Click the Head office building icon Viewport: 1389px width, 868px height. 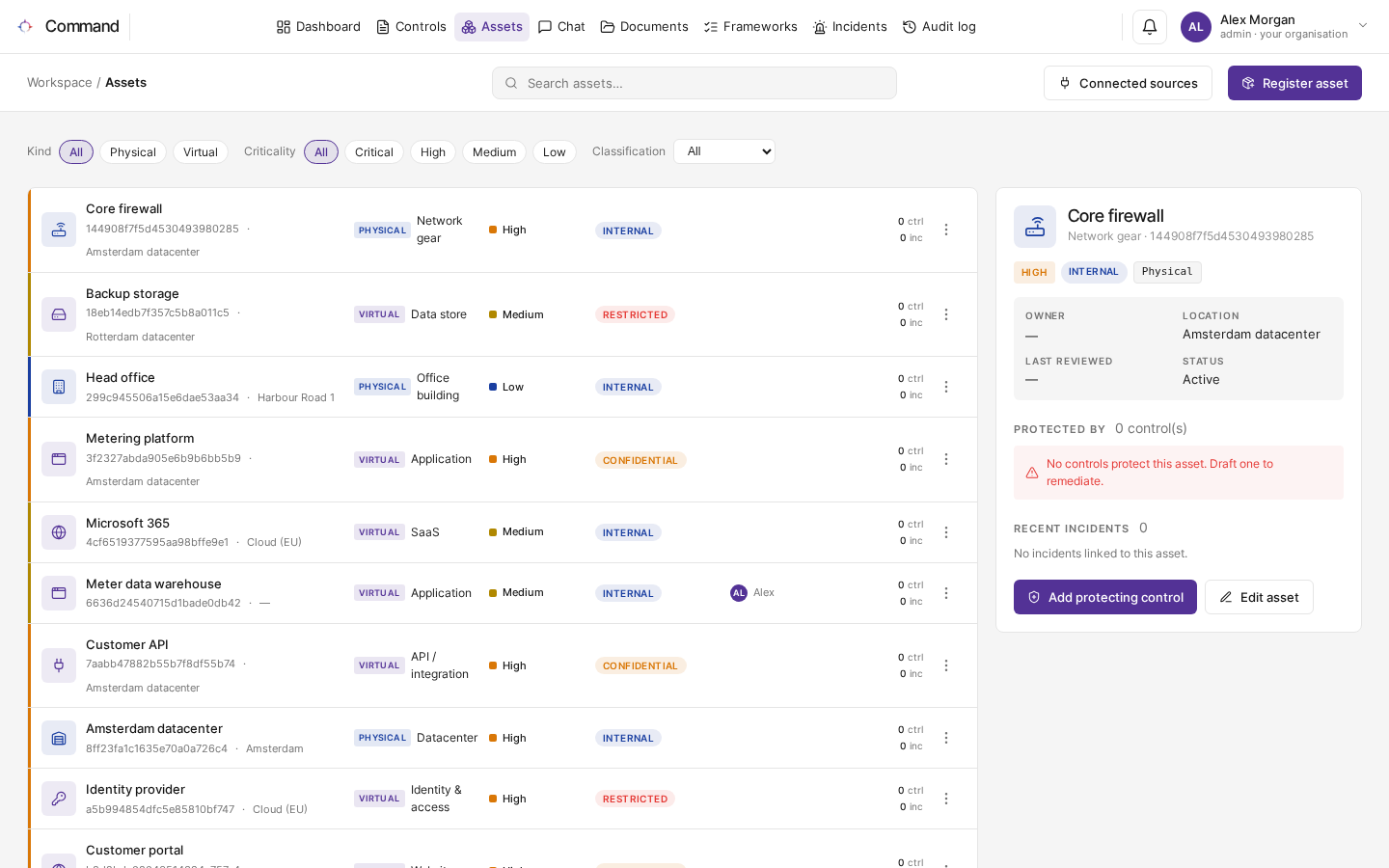pos(59,387)
